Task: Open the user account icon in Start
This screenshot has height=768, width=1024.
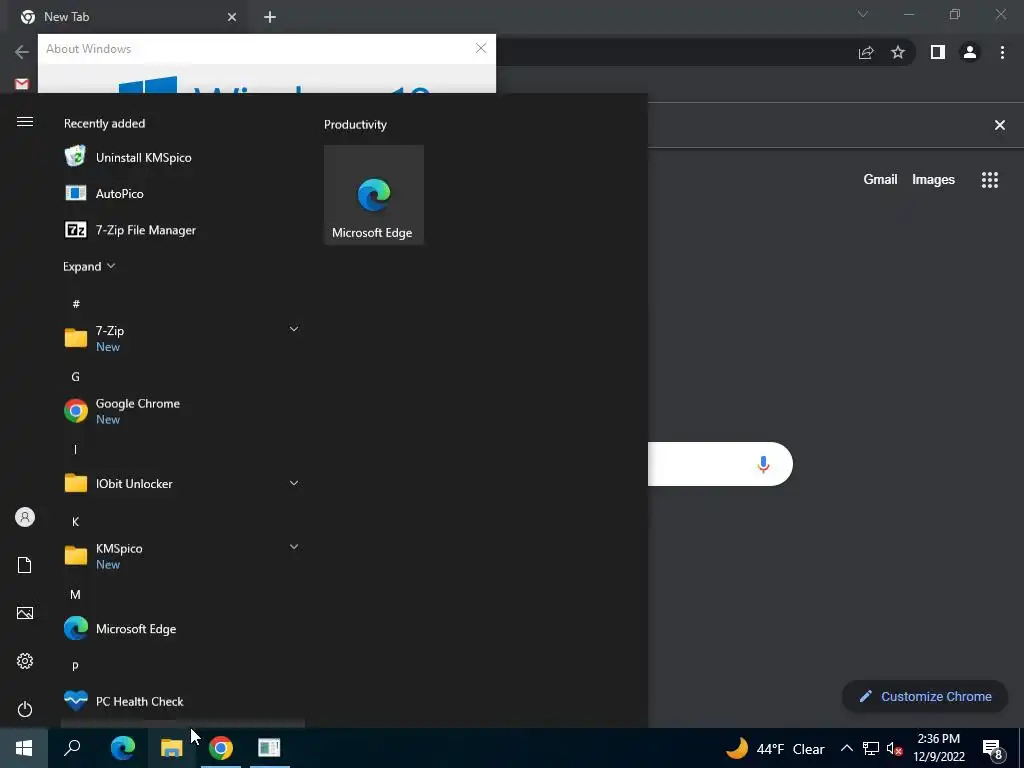Action: coord(25,517)
